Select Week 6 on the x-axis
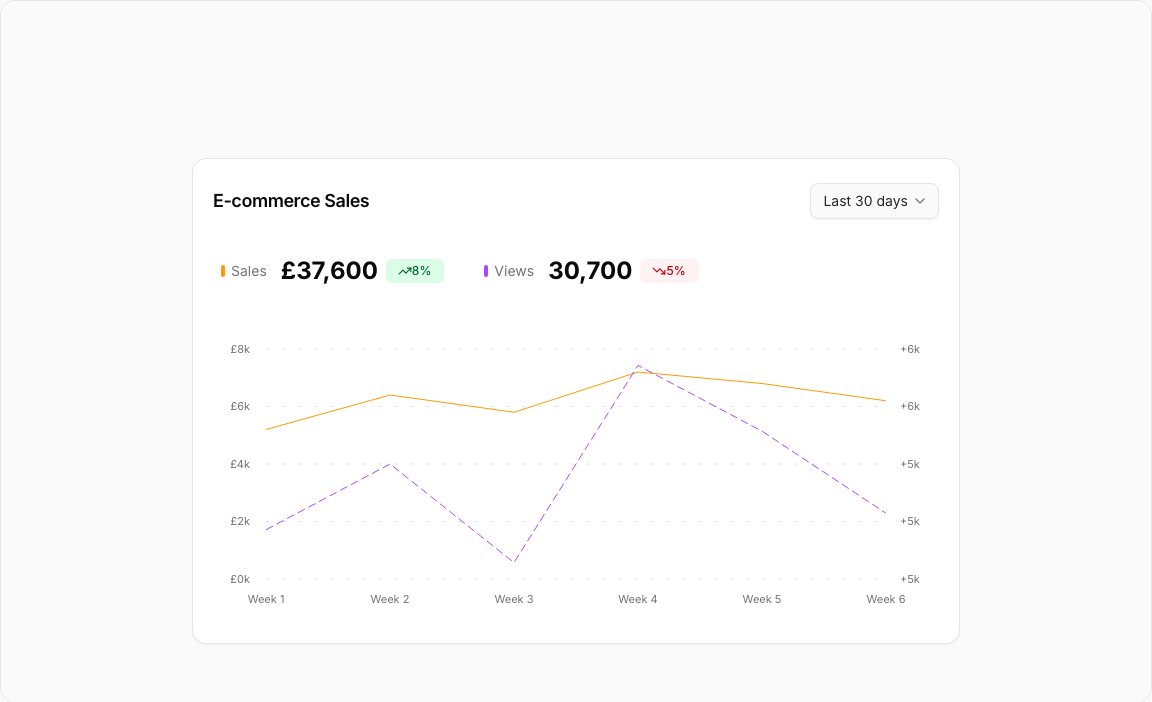The image size is (1152, 702). [885, 599]
